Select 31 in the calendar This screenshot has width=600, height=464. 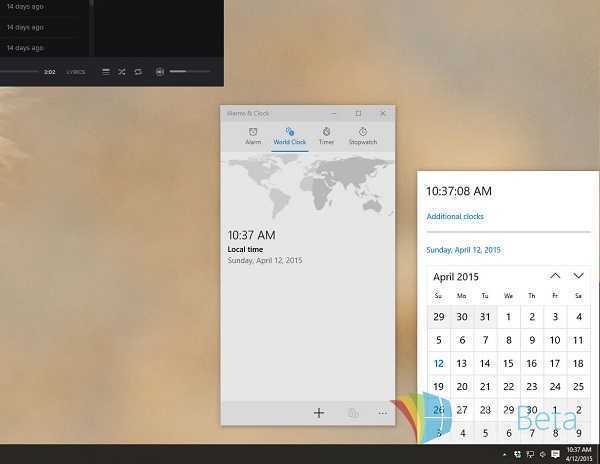pos(485,317)
